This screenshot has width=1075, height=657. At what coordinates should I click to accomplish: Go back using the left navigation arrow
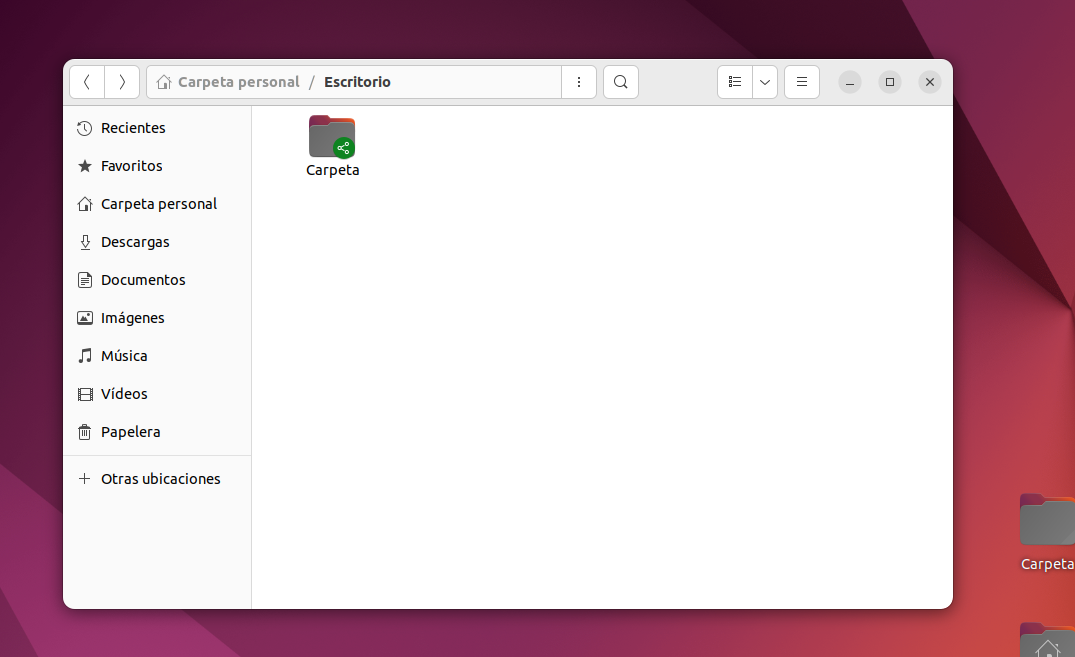(x=87, y=82)
